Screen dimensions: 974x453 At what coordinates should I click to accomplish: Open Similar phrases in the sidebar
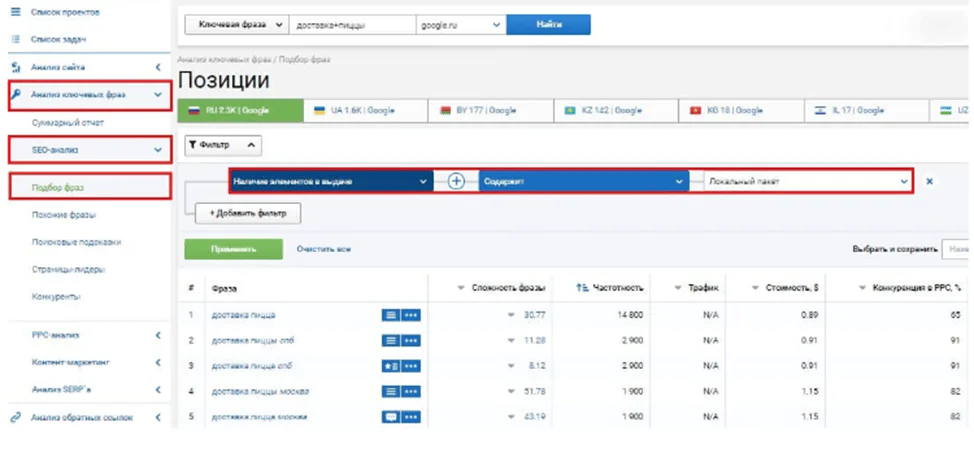[64, 215]
